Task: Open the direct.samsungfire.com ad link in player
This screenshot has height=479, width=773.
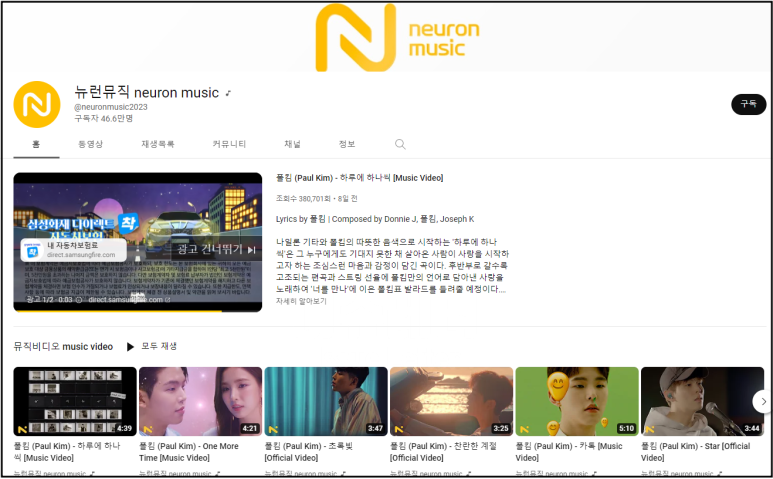Action: pos(129,300)
